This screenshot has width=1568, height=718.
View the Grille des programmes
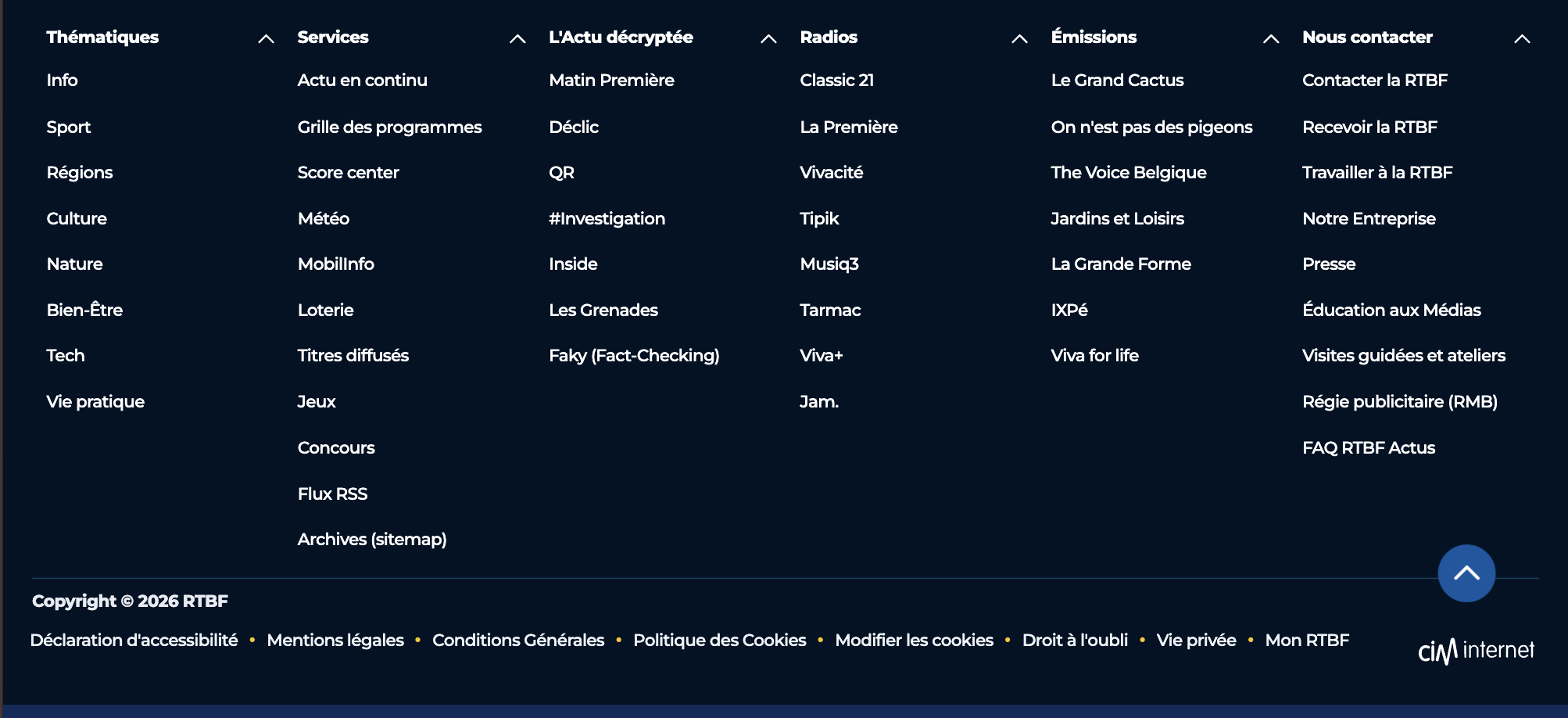390,127
